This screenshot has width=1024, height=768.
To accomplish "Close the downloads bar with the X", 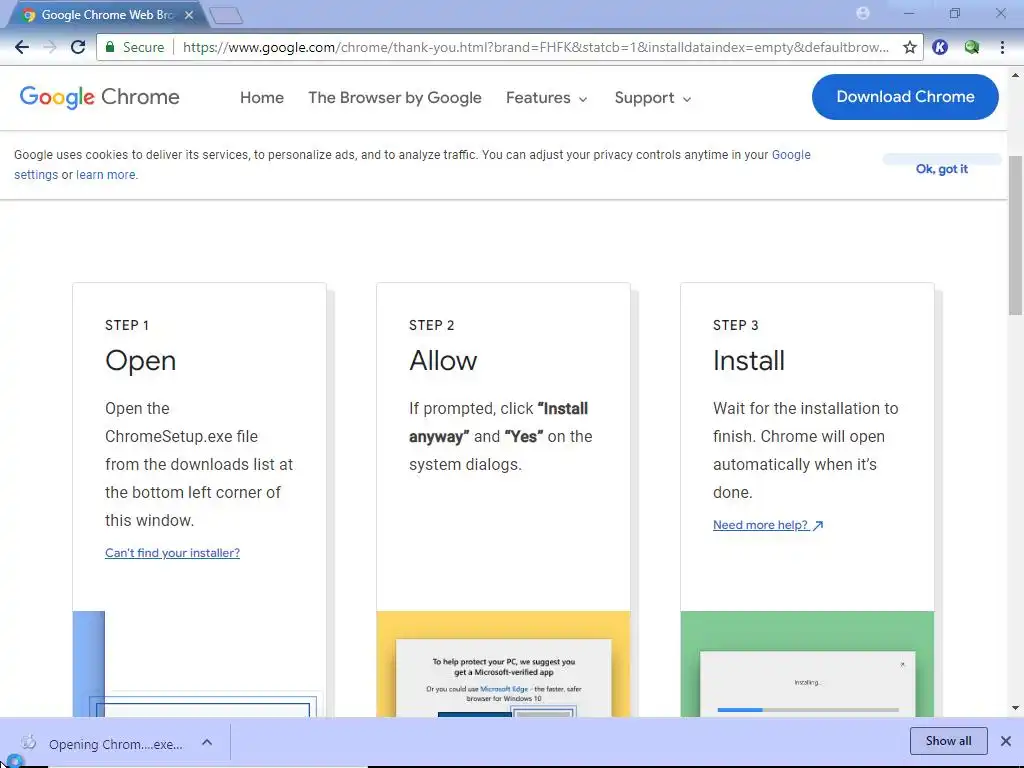I will (1006, 741).
